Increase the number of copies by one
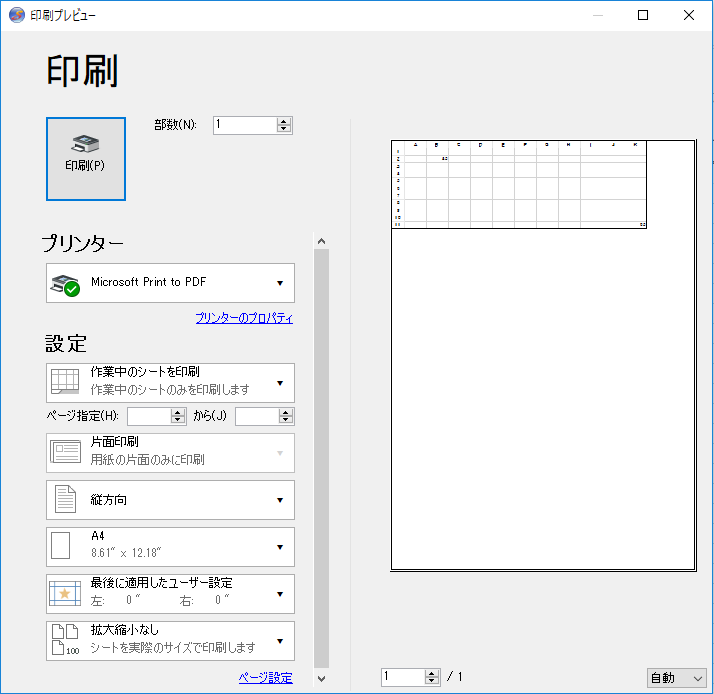The width and height of the screenshot is (714, 694). click(x=284, y=121)
